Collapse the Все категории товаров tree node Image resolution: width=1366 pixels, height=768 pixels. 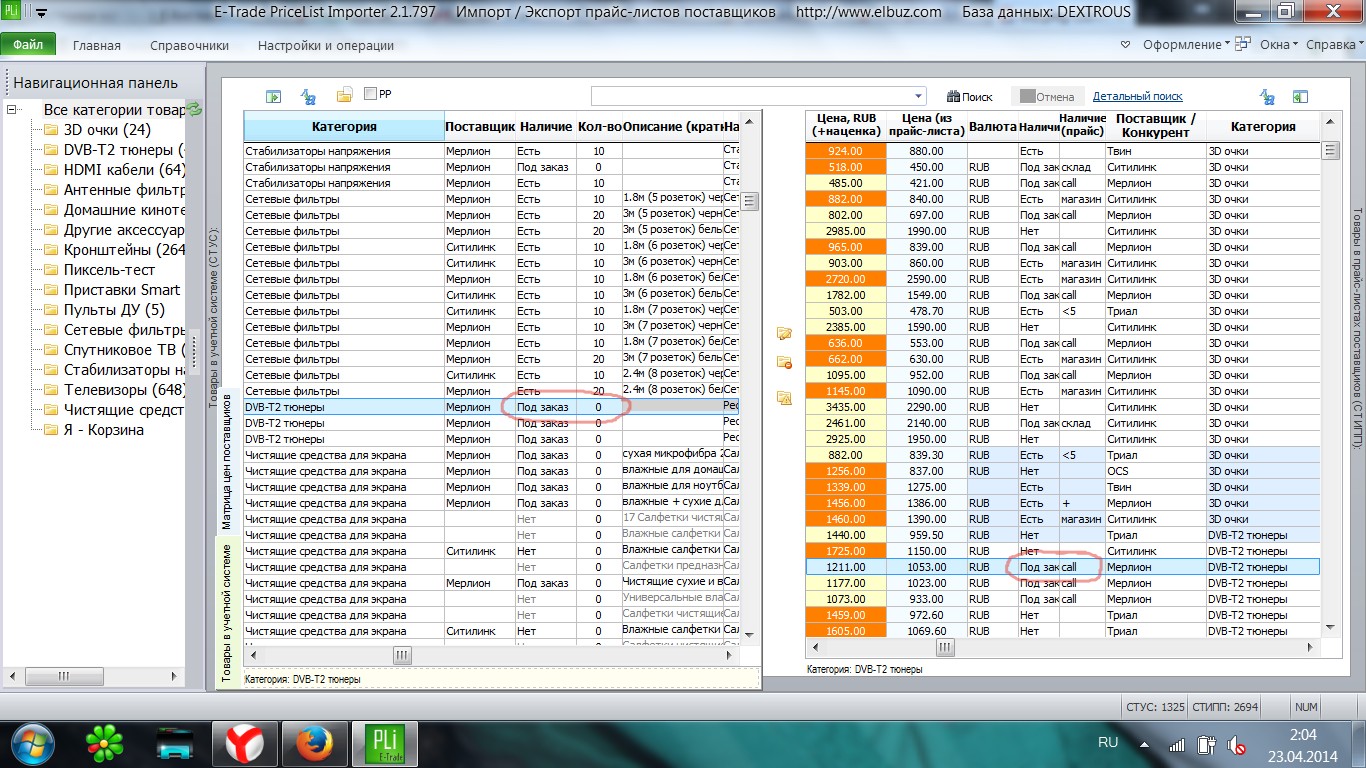click(x=12, y=110)
